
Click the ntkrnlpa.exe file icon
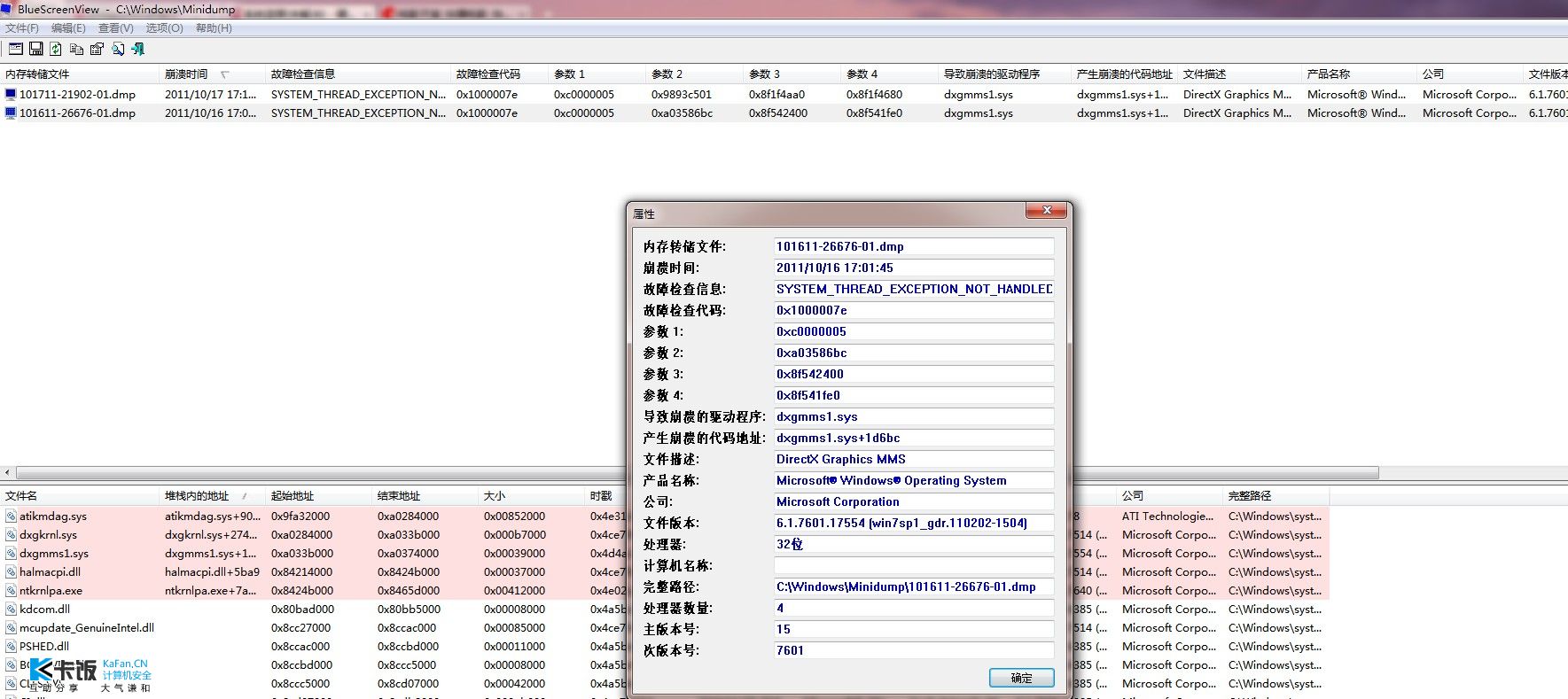pyautogui.click(x=11, y=590)
